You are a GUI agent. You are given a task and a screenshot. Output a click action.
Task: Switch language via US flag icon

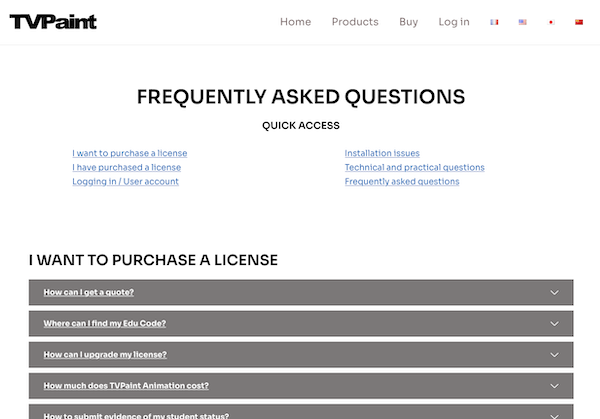coord(523,22)
